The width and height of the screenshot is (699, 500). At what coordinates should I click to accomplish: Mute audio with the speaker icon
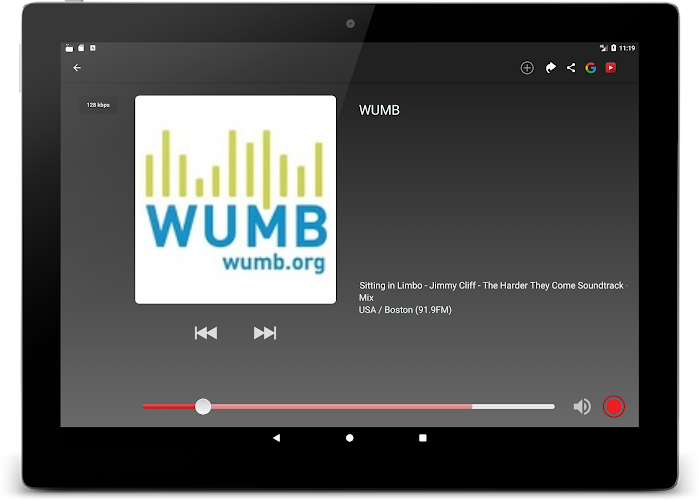[x=581, y=406]
